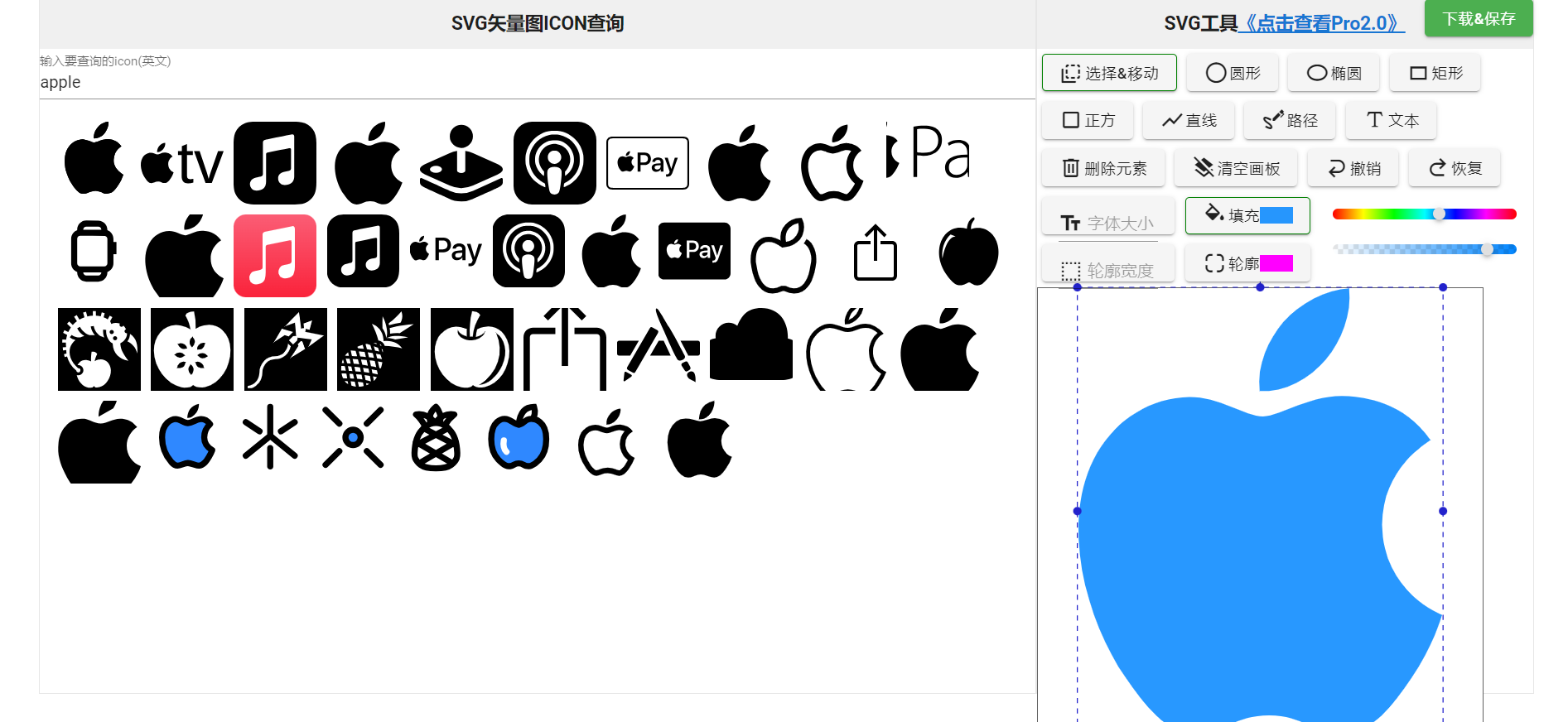Screen dimensions: 1568x722
Task: Open the 轮廓 outline color swatch
Action: pyautogui.click(x=1276, y=263)
